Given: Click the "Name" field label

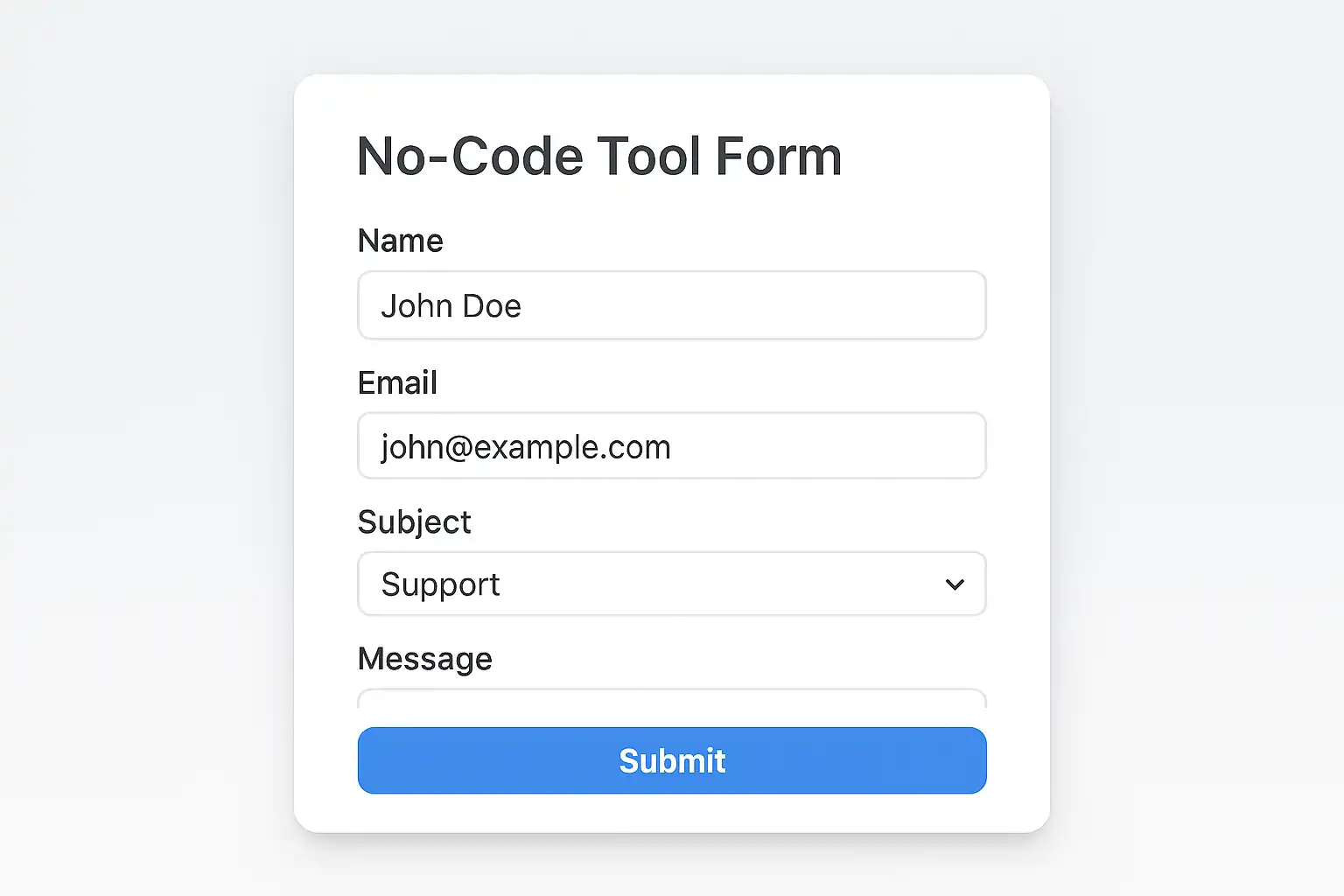Looking at the screenshot, I should [x=400, y=241].
